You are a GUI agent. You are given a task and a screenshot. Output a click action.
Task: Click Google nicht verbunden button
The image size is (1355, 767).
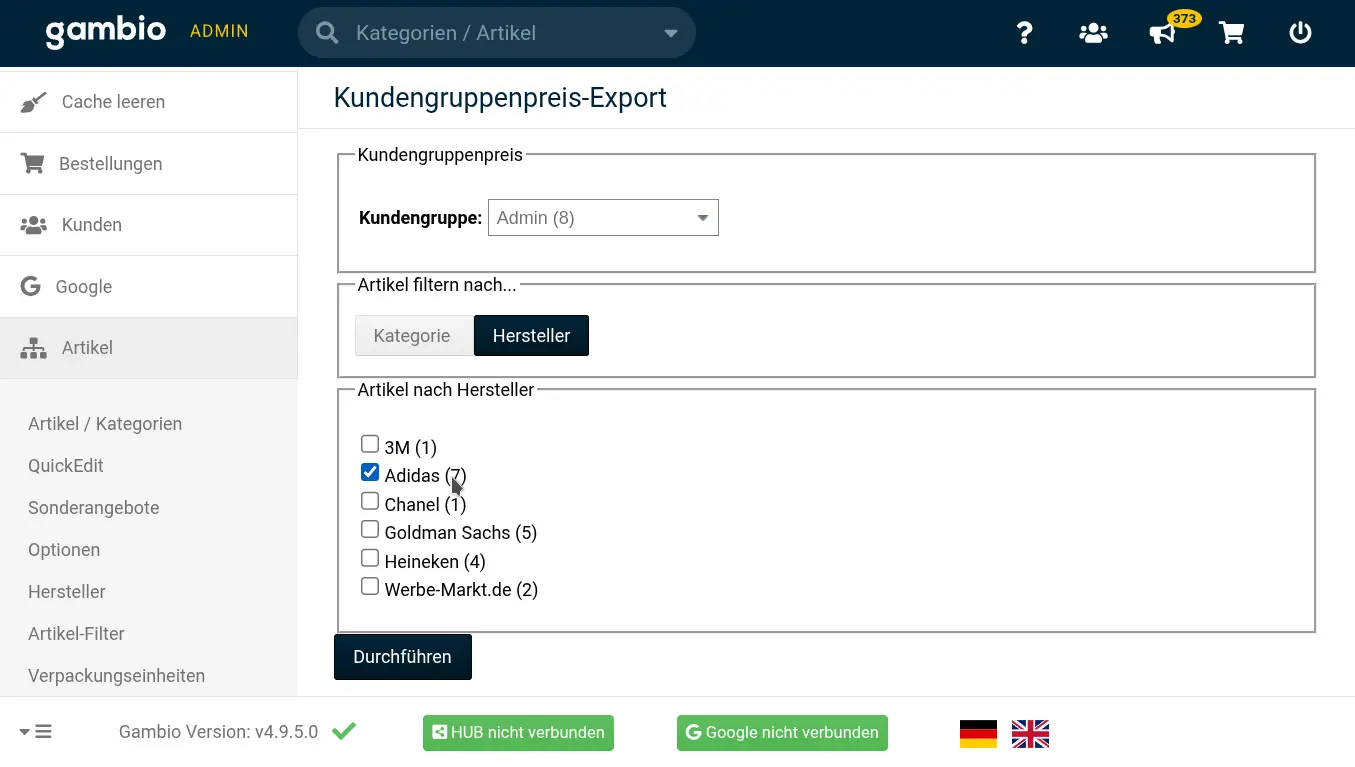coord(782,733)
